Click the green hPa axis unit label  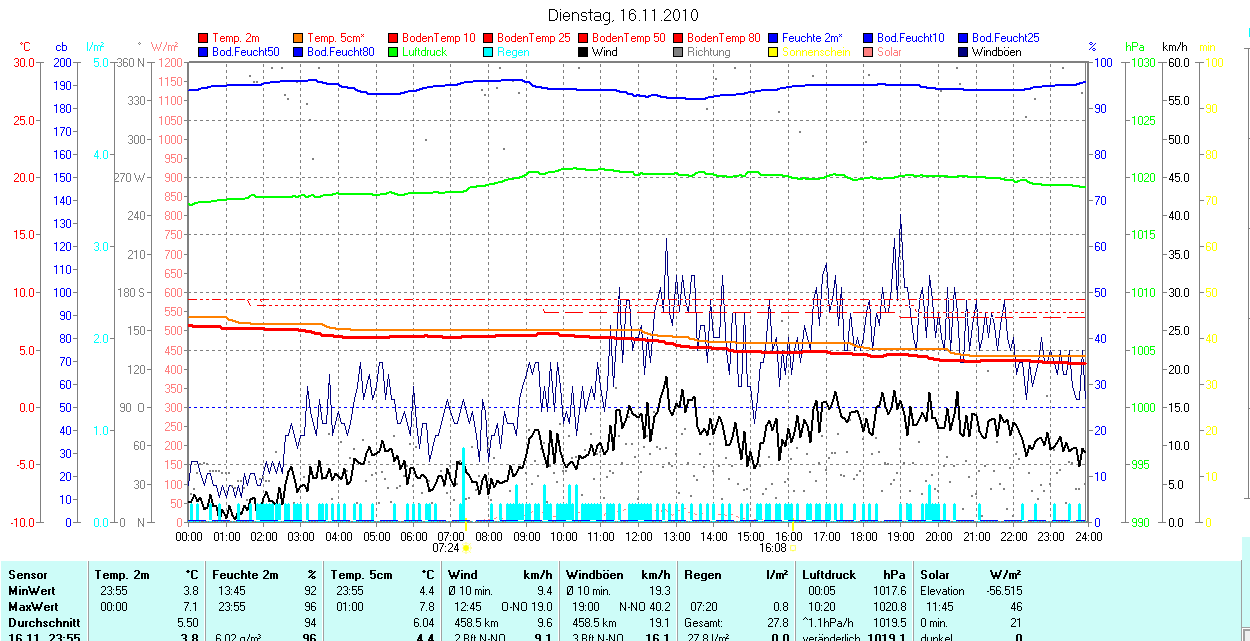[x=1134, y=47]
